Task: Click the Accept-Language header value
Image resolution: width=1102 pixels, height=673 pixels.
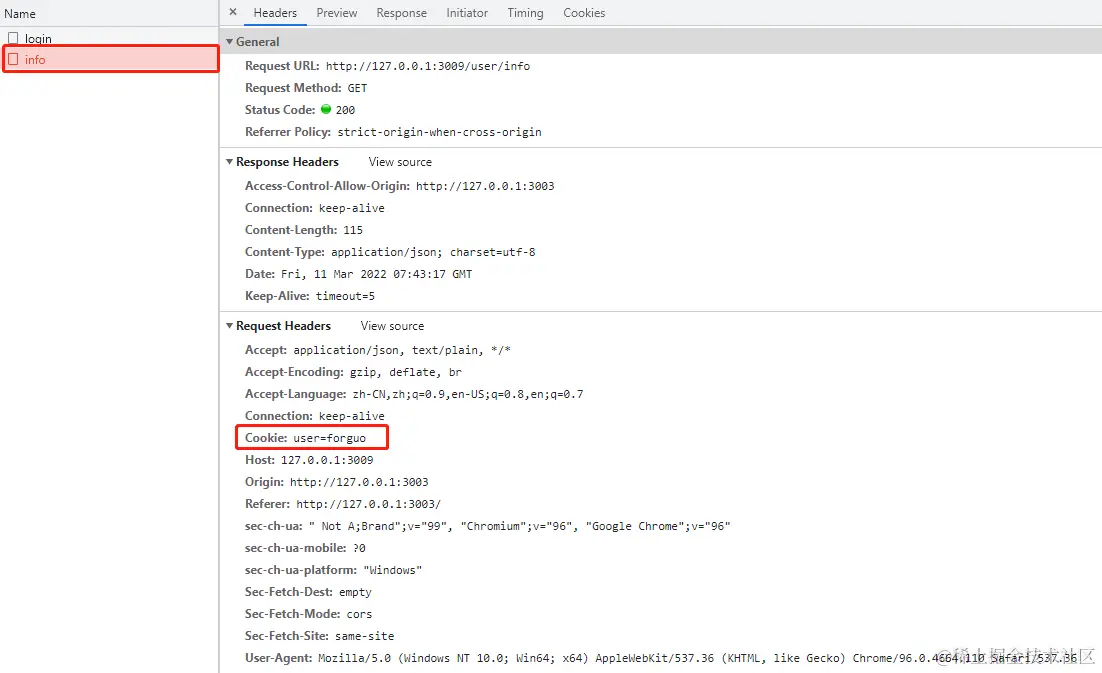Action: [x=467, y=394]
